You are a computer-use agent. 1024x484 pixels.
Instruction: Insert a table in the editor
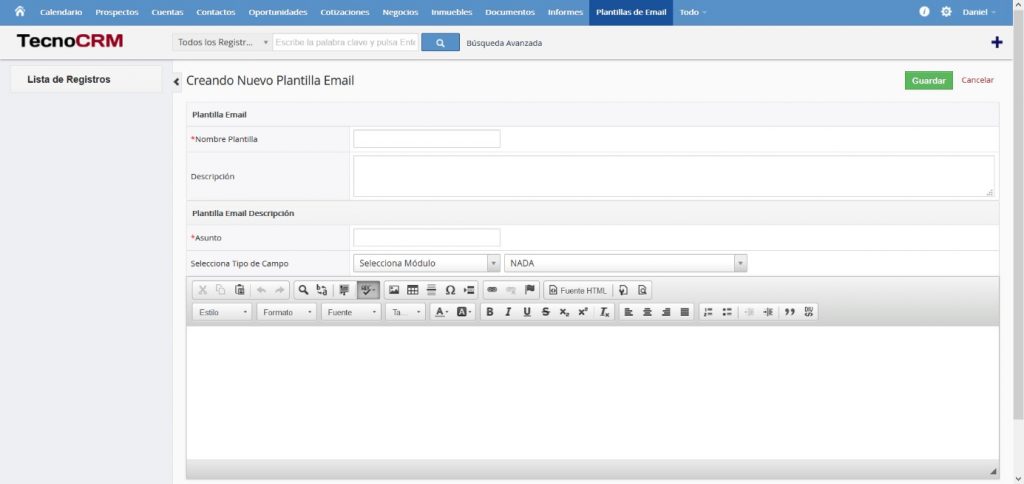coord(413,290)
